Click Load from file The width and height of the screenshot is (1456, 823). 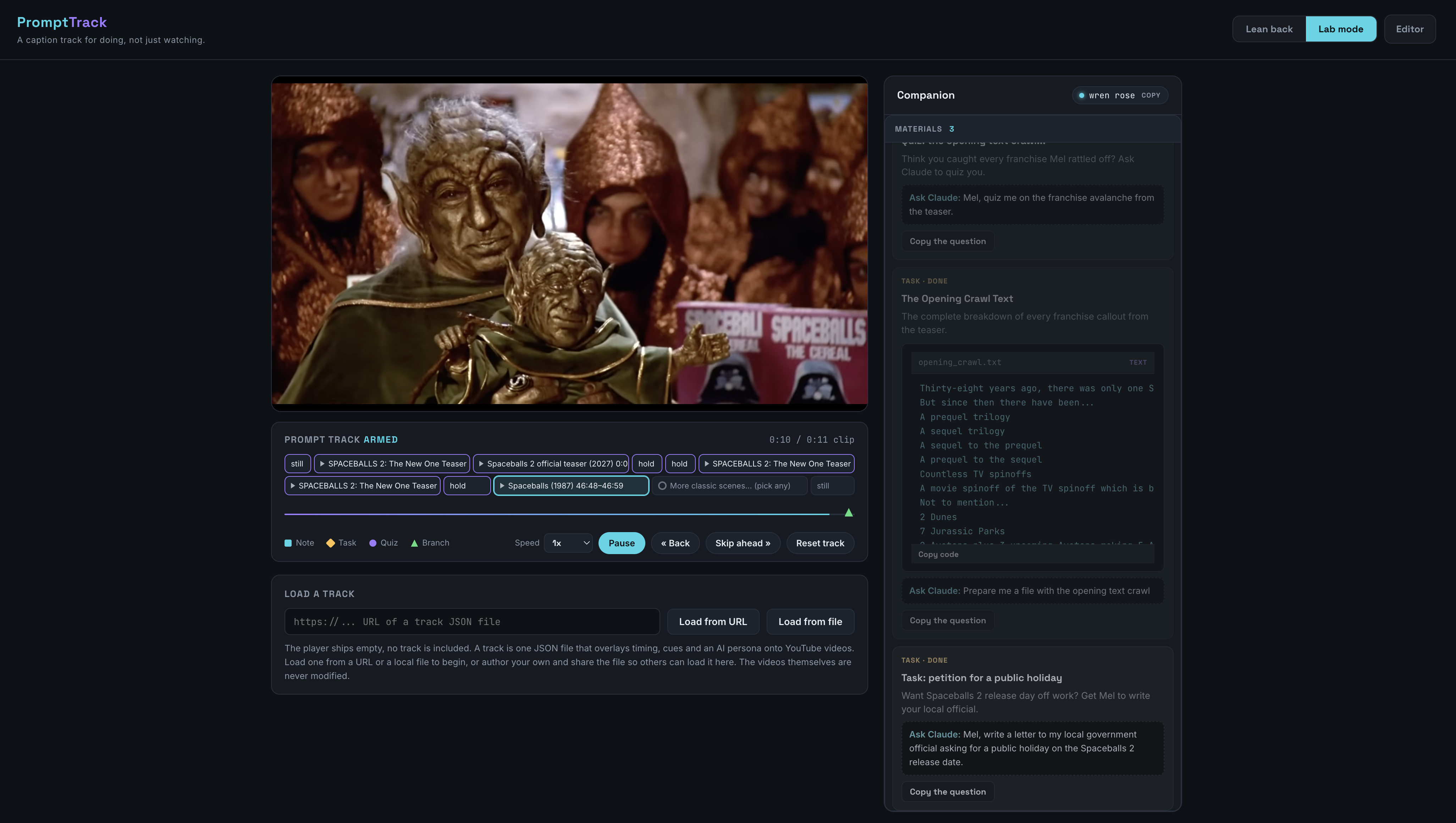pyautogui.click(x=810, y=621)
